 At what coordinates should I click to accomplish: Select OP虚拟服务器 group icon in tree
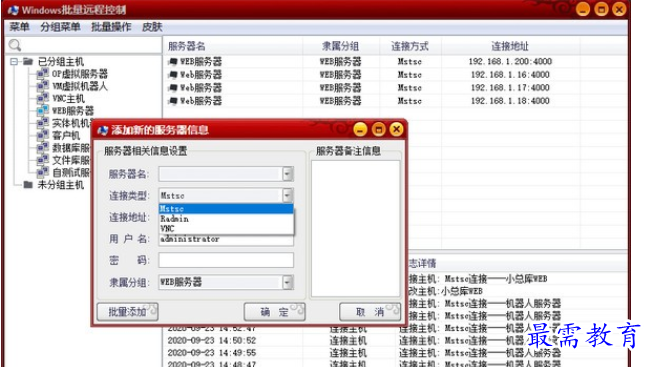coord(43,74)
